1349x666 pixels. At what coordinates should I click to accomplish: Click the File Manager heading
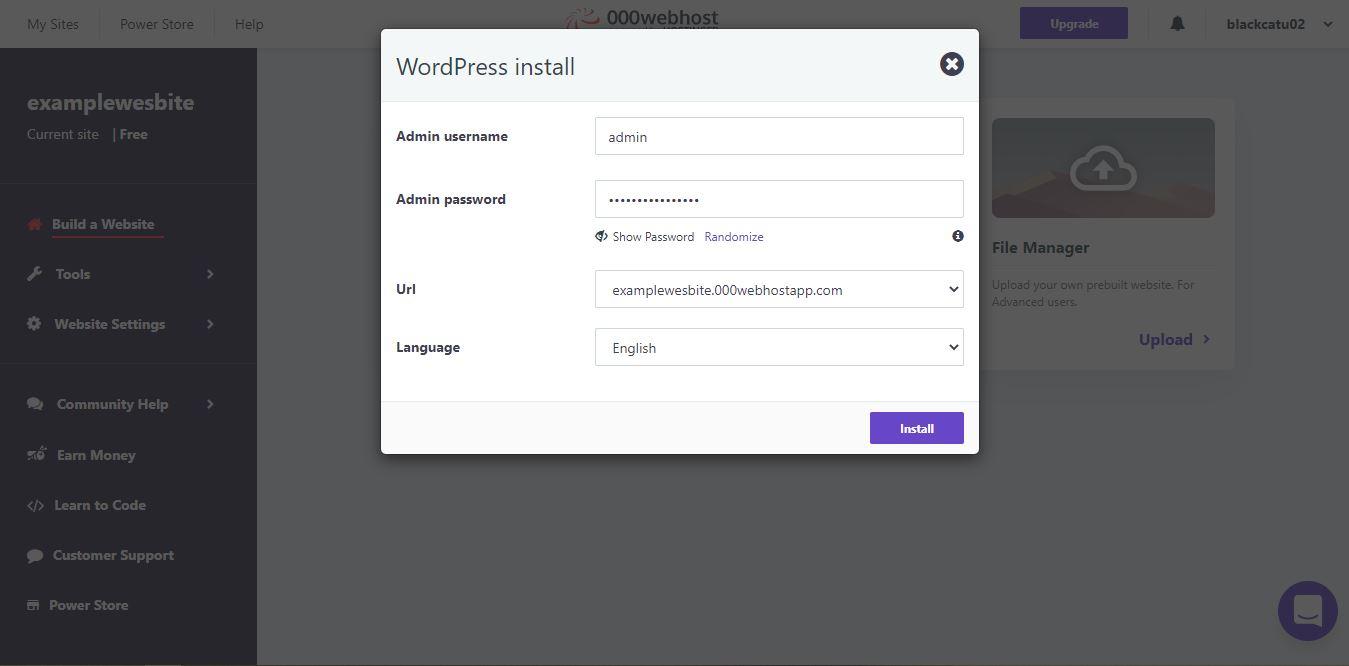[x=1040, y=247]
